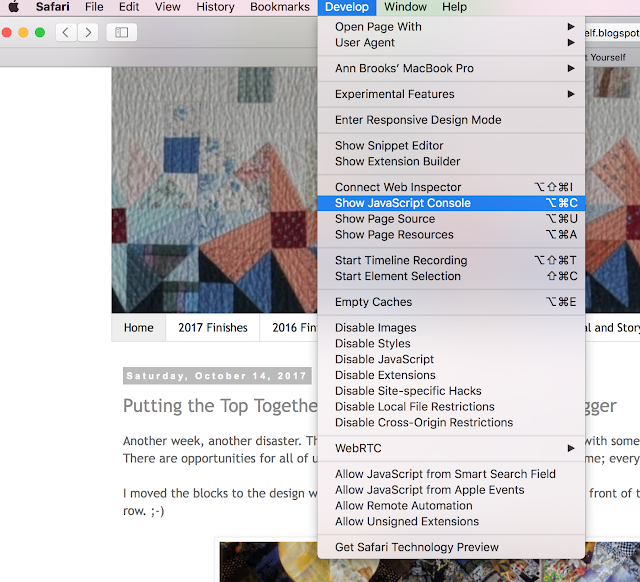The height and width of the screenshot is (582, 640).
Task: Select Show JavaScript Console
Action: click(x=451, y=203)
